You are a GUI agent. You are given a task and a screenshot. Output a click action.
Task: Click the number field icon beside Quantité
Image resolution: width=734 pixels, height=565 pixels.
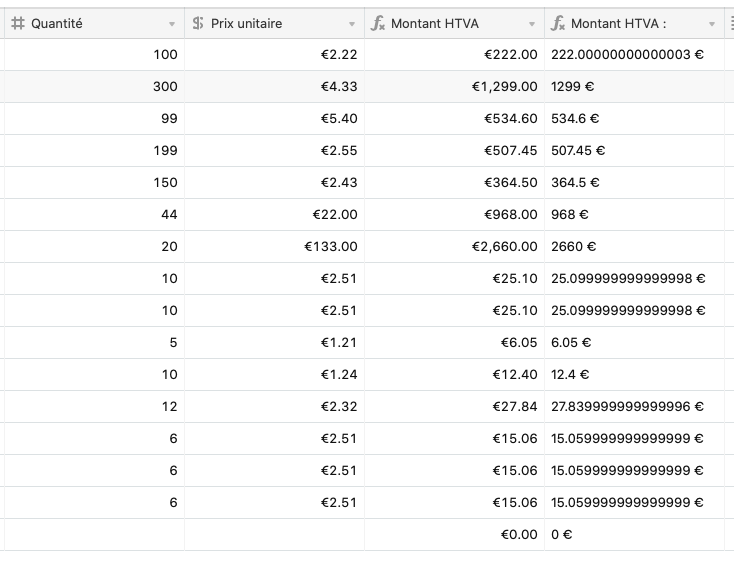click(18, 23)
